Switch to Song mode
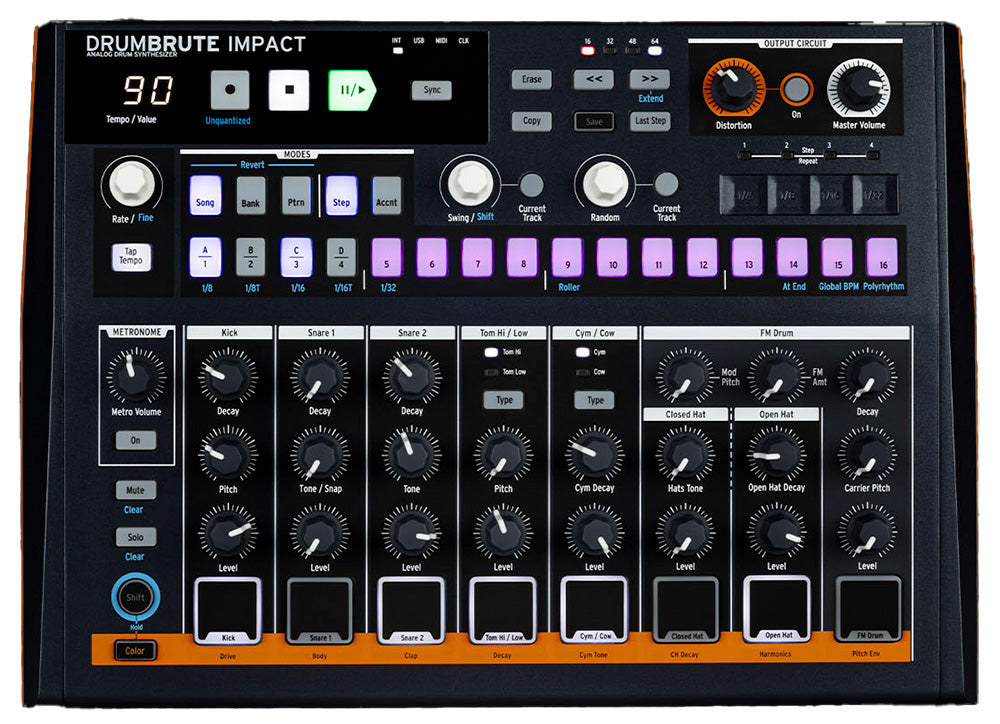Screen dimensions: 1000x724 coord(205,198)
